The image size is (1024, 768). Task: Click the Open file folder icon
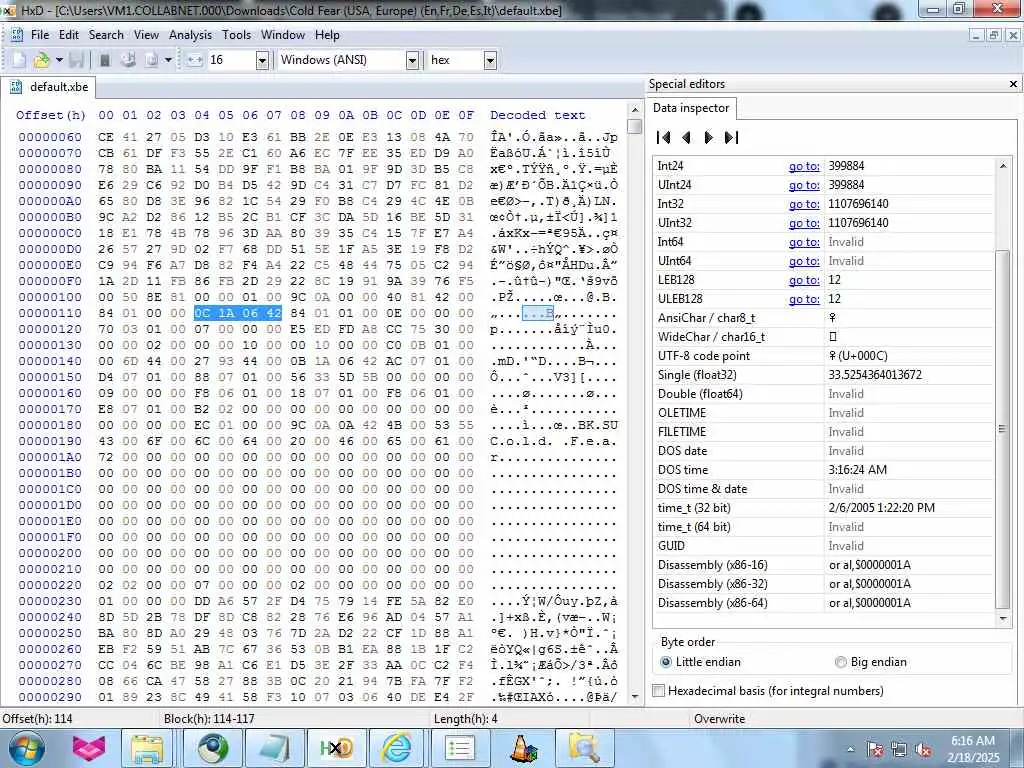(41, 60)
